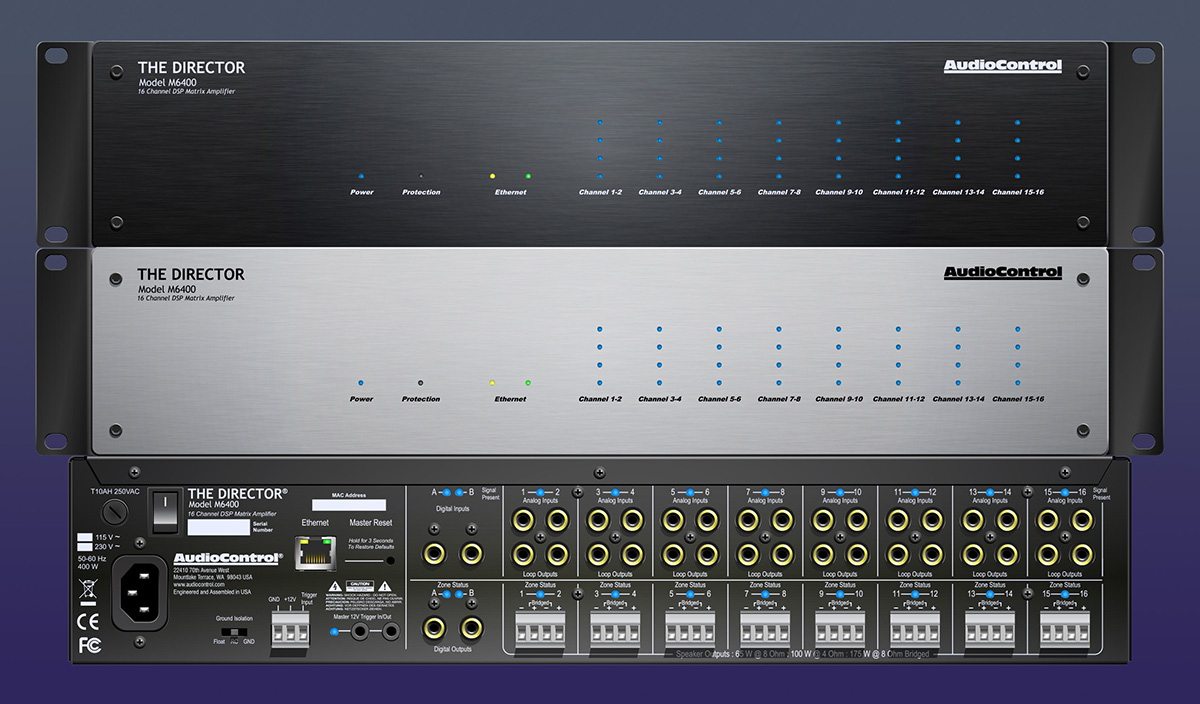Toggle the Ground Isolation slide switch

[232, 633]
